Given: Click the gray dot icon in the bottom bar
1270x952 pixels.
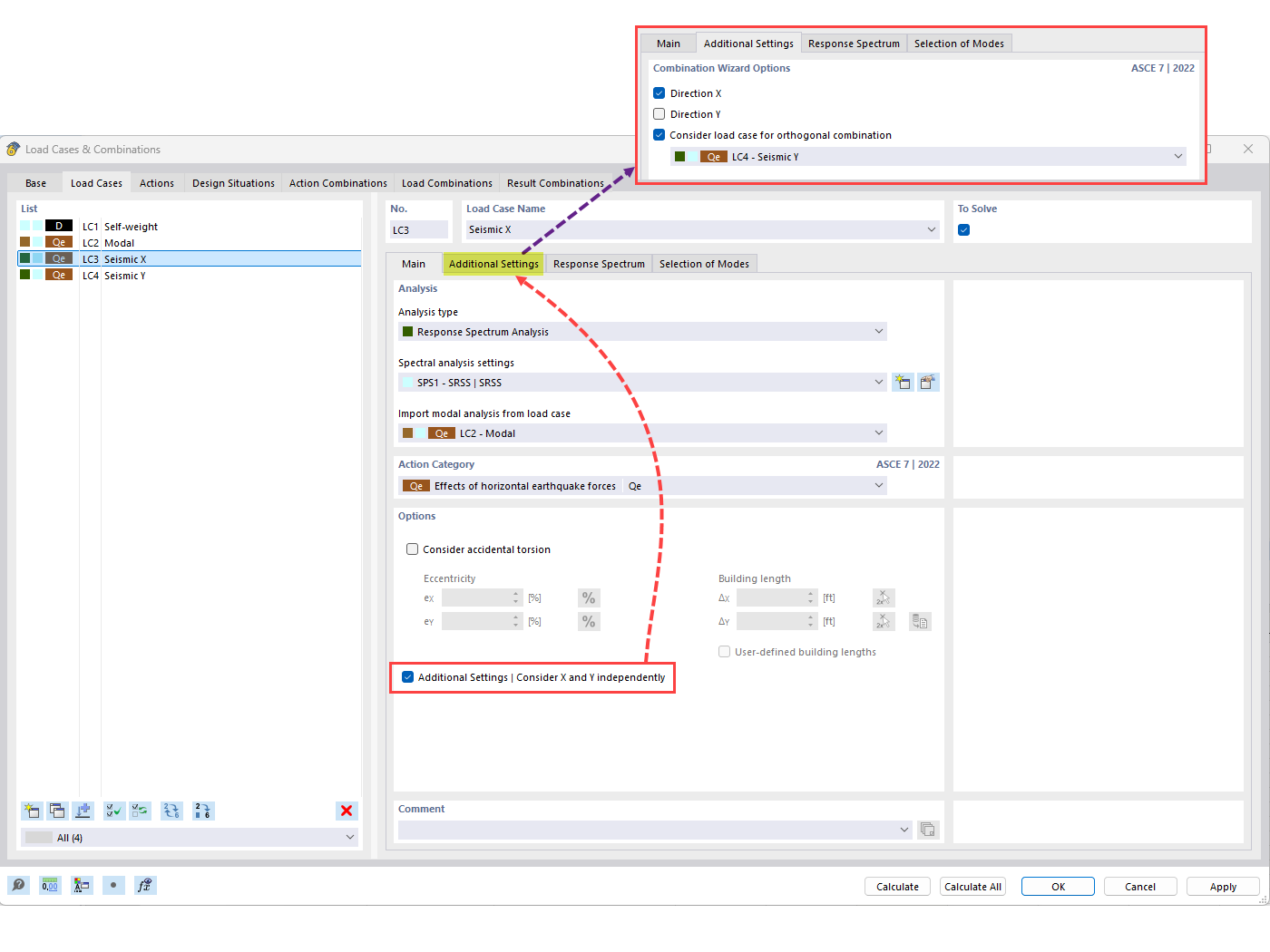Looking at the screenshot, I should coord(113,885).
